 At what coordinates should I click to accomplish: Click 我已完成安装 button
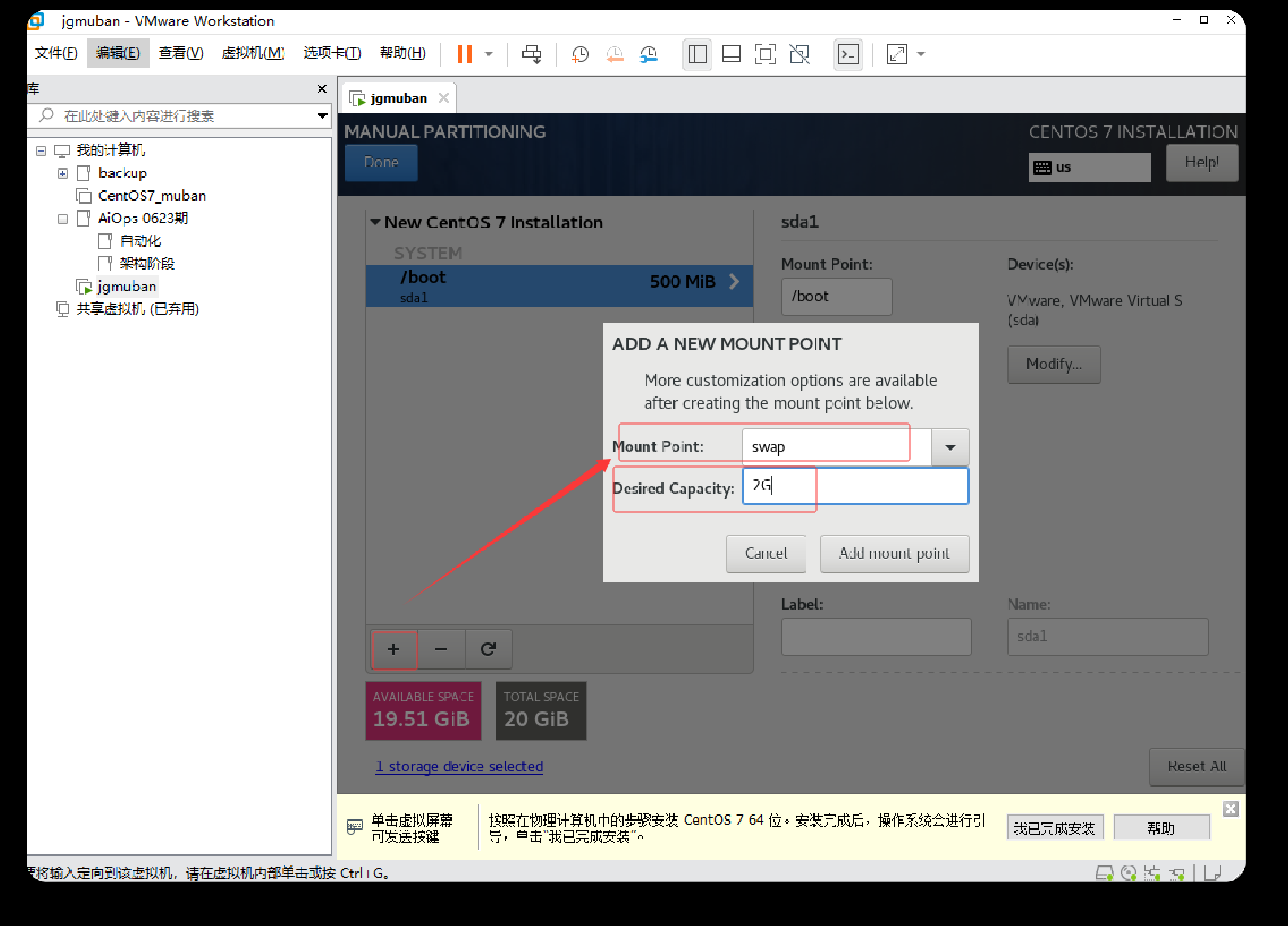point(1055,828)
